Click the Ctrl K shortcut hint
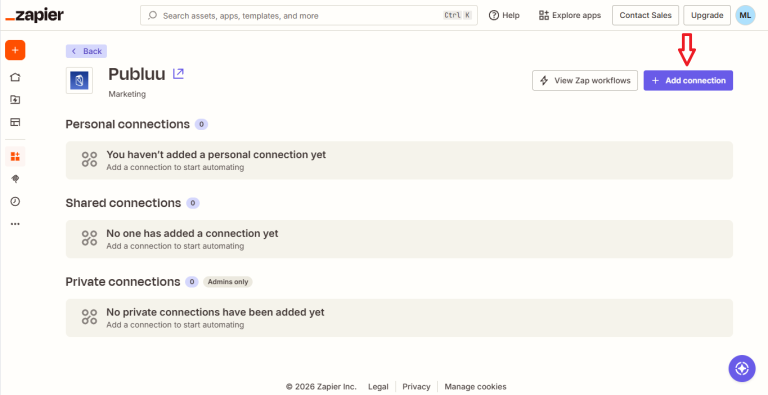 (457, 15)
